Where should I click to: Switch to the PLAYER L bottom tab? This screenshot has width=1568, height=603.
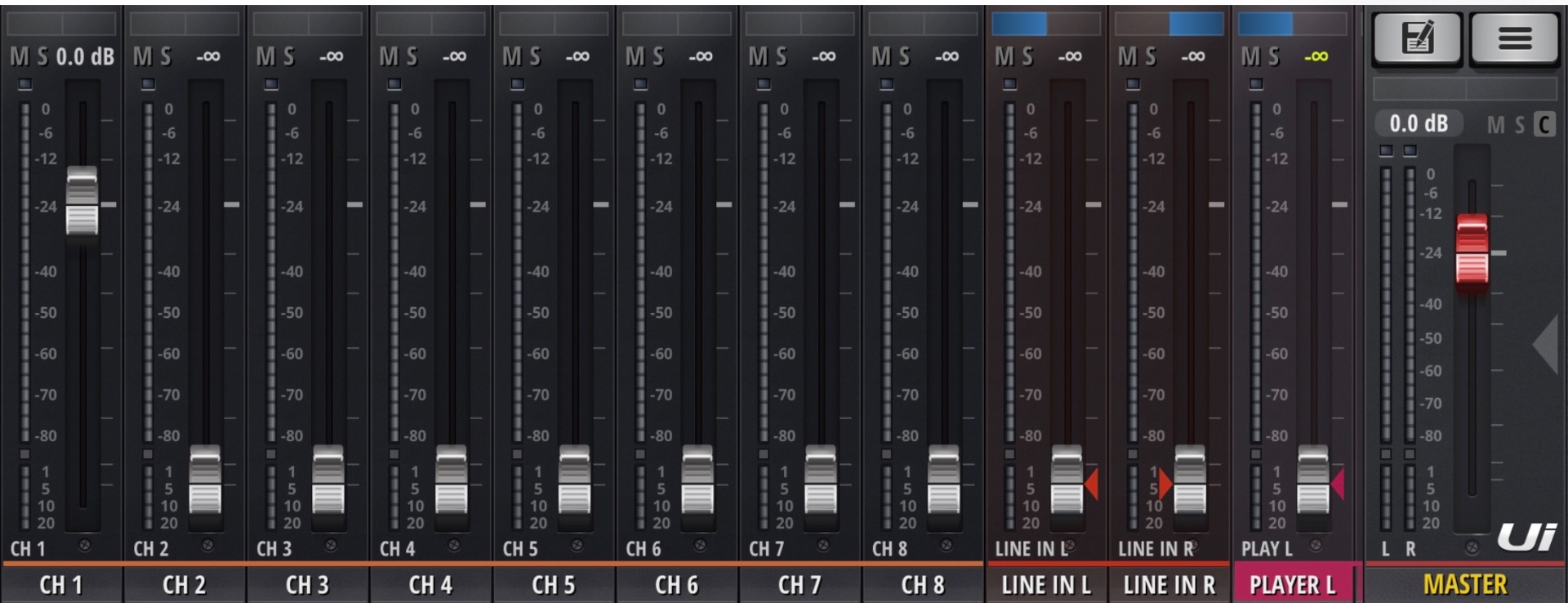(1292, 585)
